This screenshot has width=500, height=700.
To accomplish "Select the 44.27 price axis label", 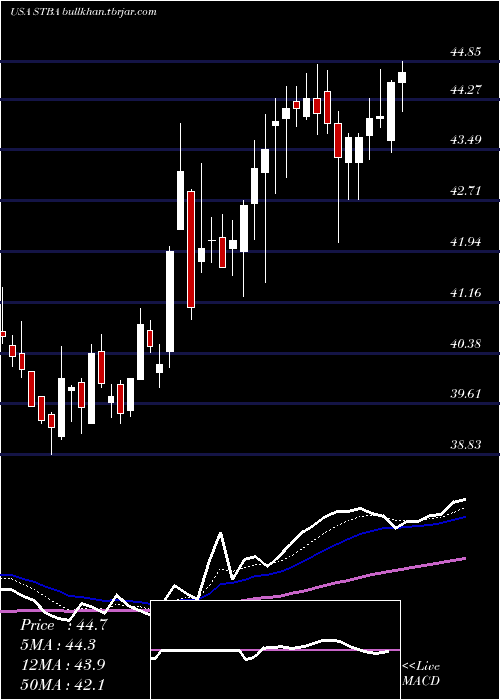I will pos(466,90).
